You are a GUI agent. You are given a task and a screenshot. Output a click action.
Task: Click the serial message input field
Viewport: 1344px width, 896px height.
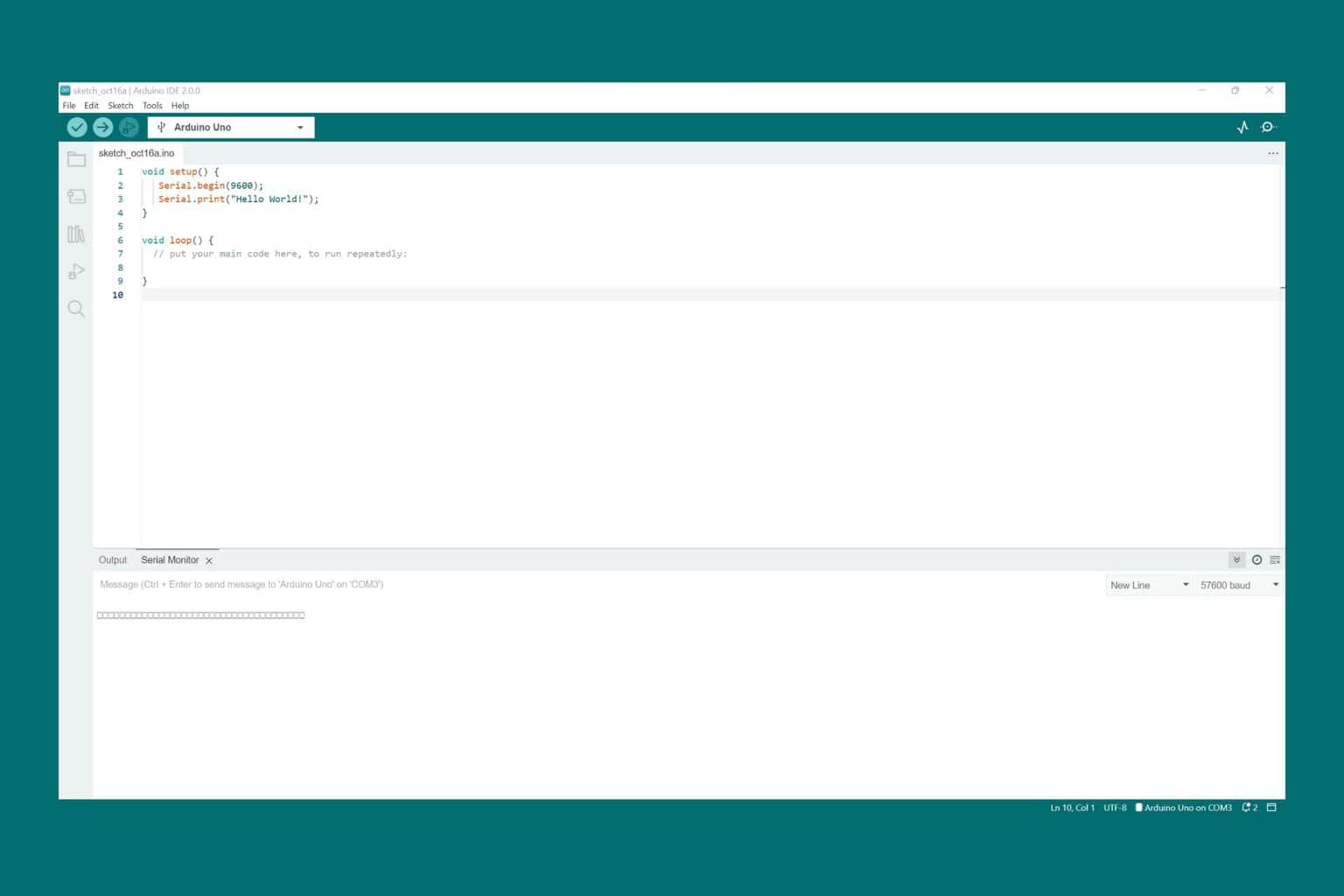click(598, 584)
